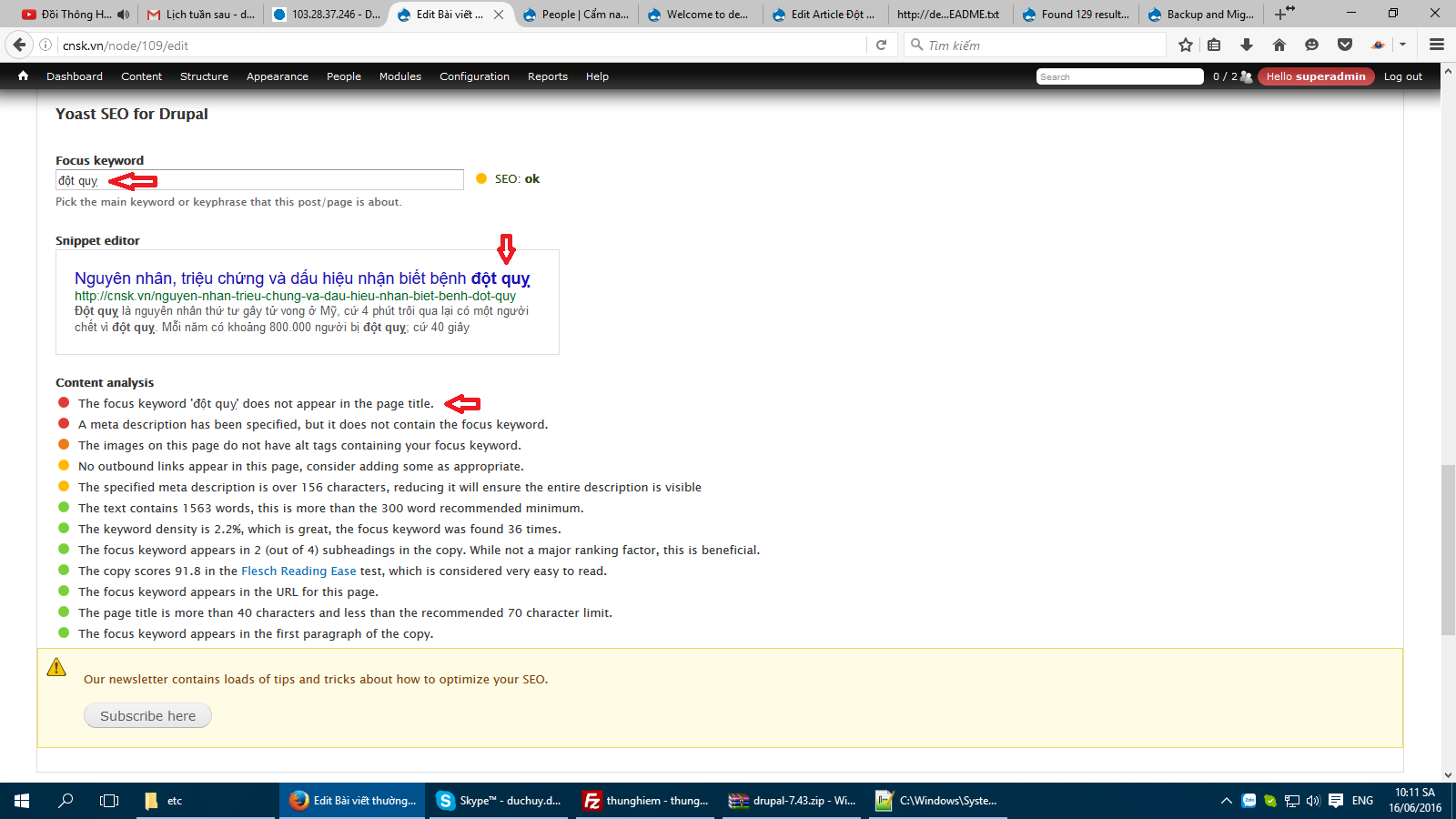Click the volume speaker icon in system tray
This screenshot has height=819, width=1456.
(x=1310, y=801)
